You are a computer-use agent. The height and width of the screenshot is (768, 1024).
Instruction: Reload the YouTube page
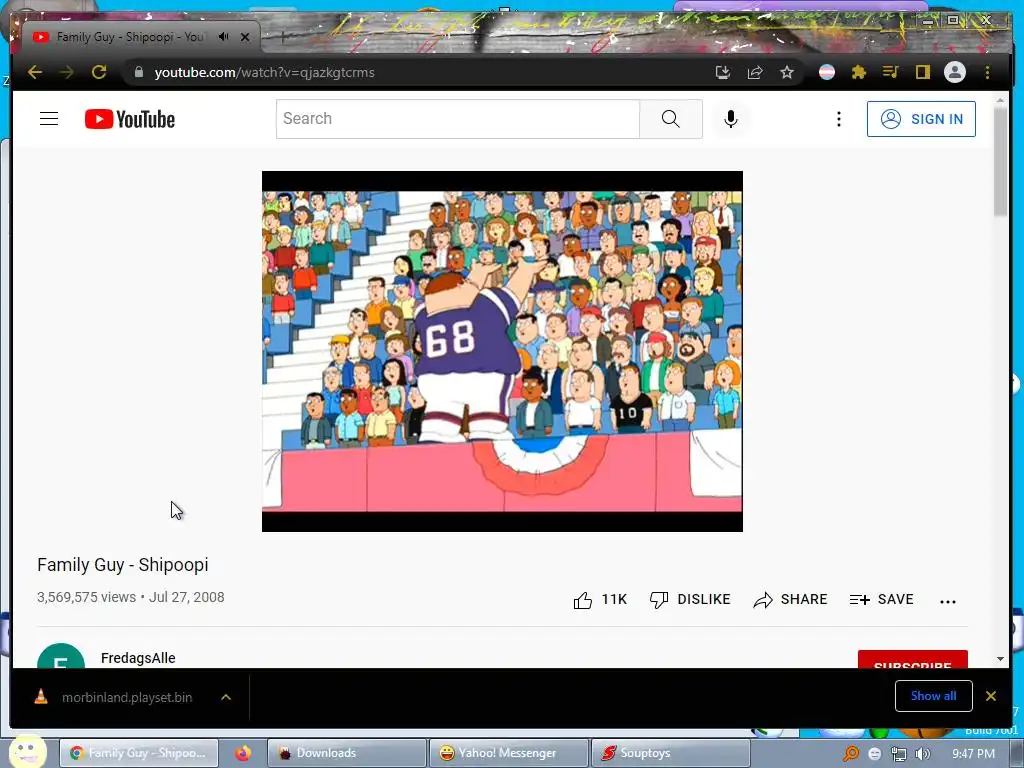[x=99, y=72]
